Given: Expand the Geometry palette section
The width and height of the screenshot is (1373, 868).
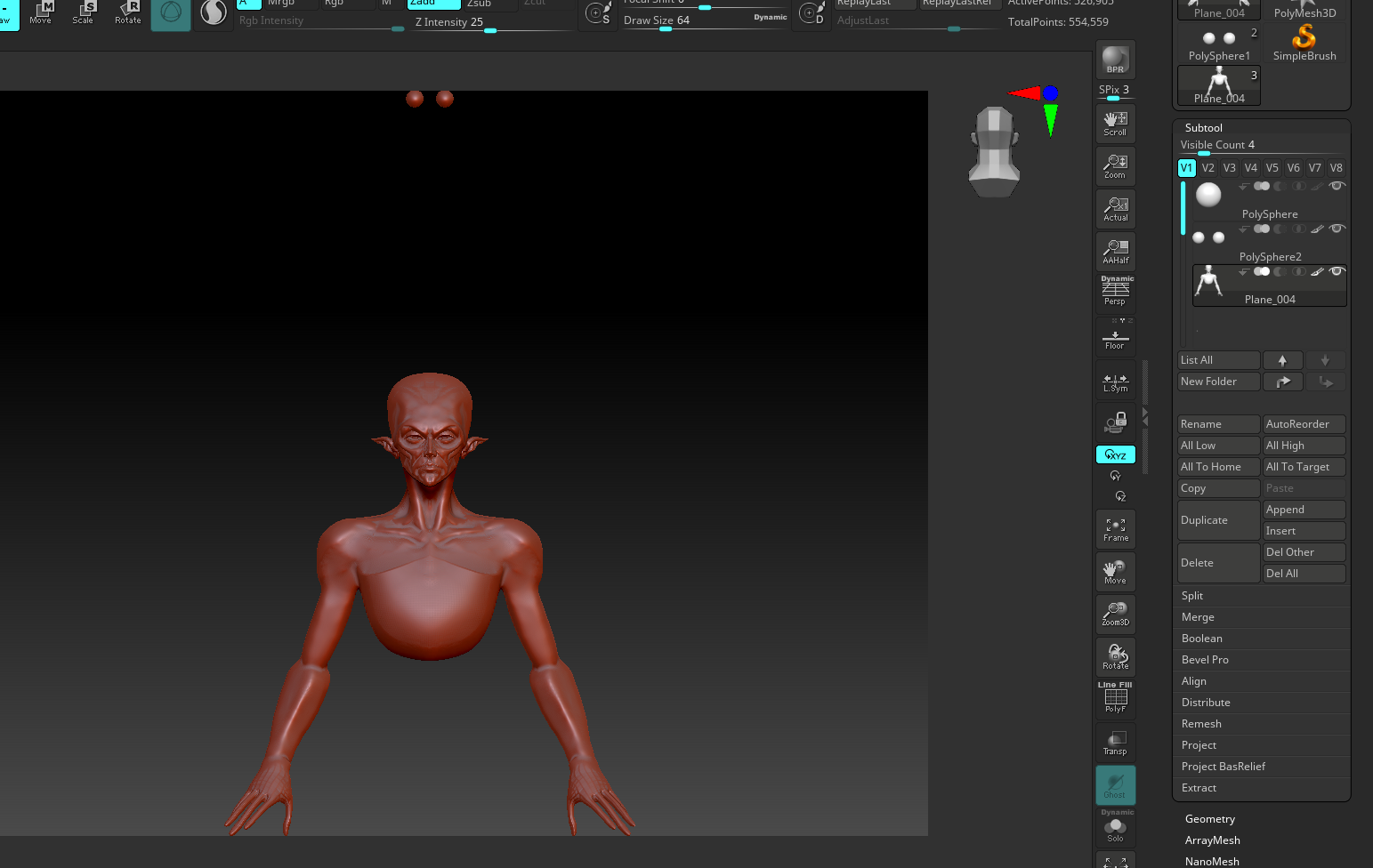Looking at the screenshot, I should click(x=1209, y=819).
